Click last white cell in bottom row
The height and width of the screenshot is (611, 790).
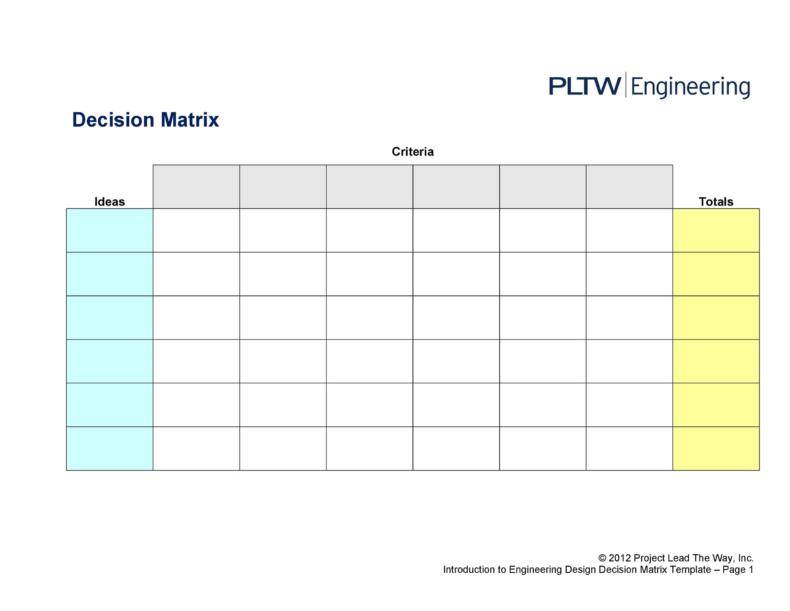[x=629, y=449]
